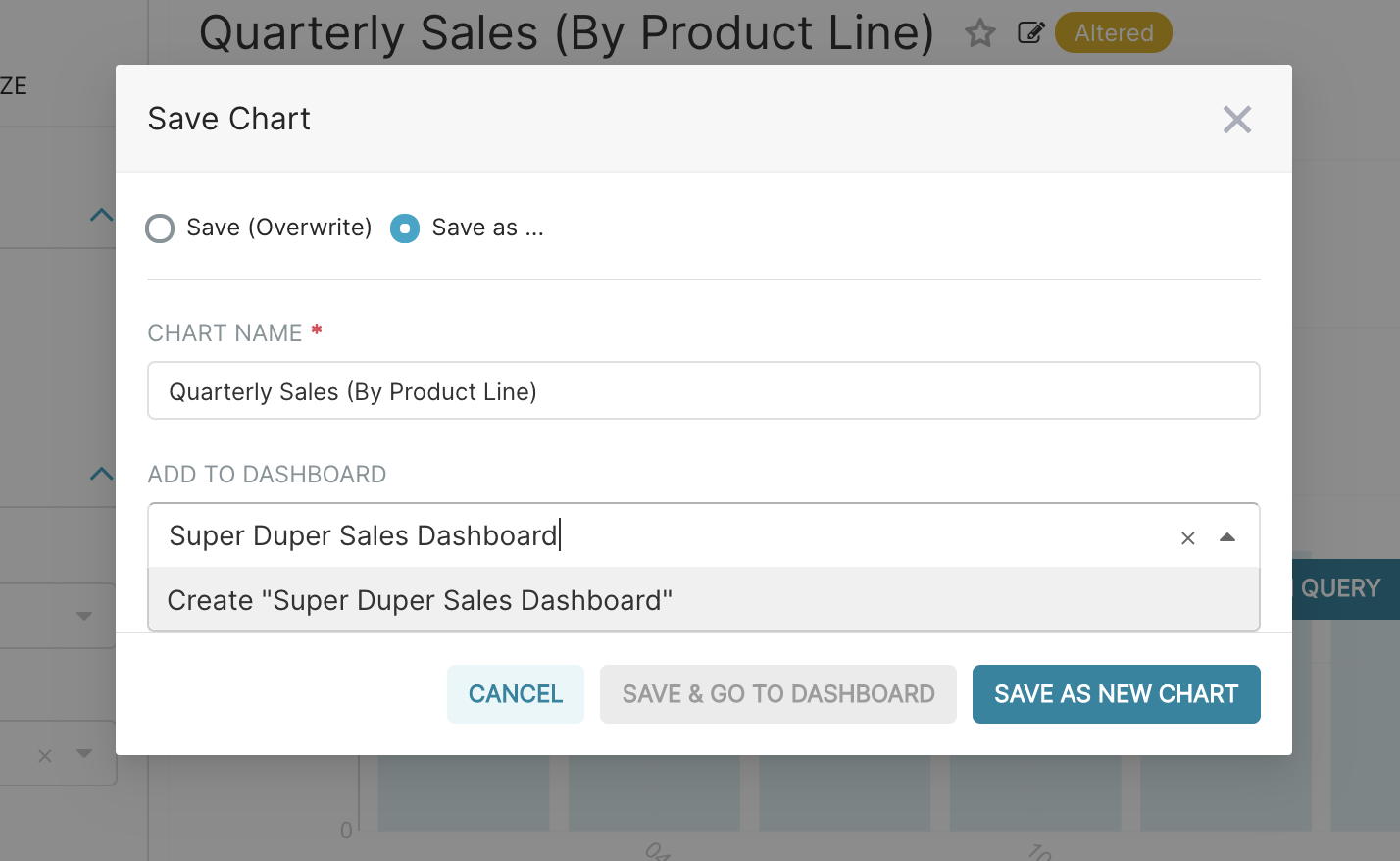Collapse the upper left panel section via chevron
The width and height of the screenshot is (1400, 861).
coord(101,214)
